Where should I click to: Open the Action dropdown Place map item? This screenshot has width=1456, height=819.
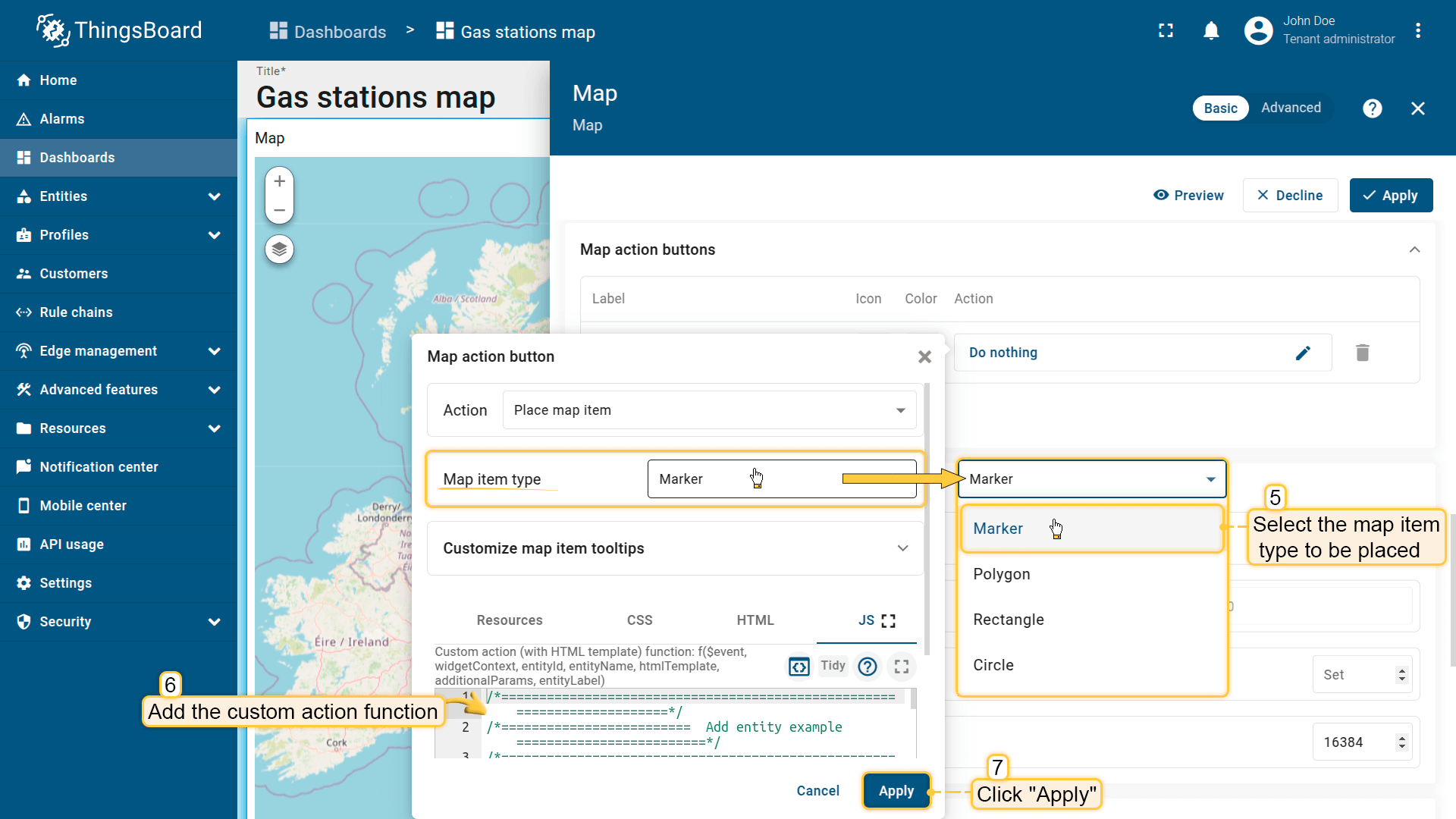click(x=709, y=410)
